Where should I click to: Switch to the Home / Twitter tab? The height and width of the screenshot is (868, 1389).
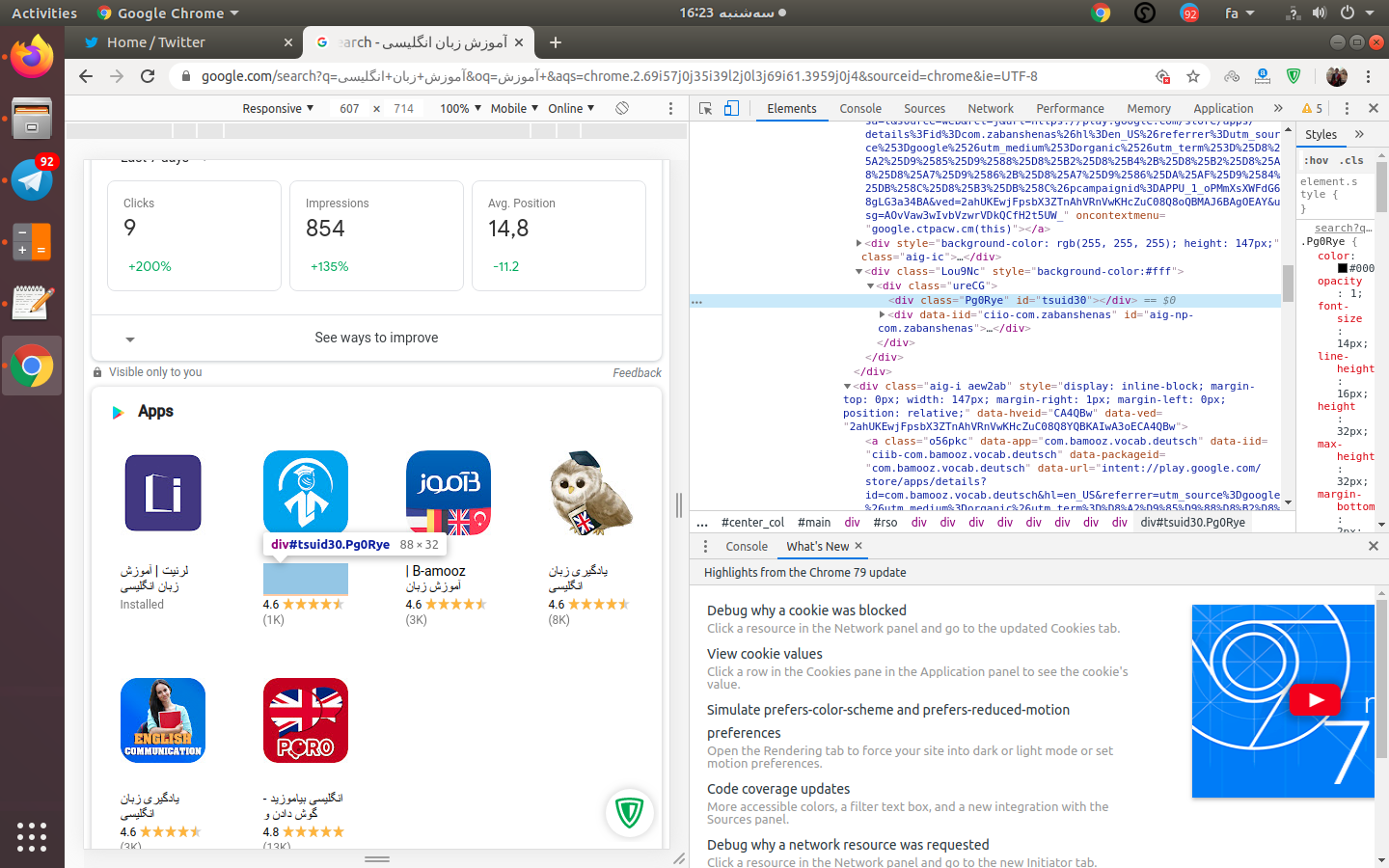pos(183,42)
